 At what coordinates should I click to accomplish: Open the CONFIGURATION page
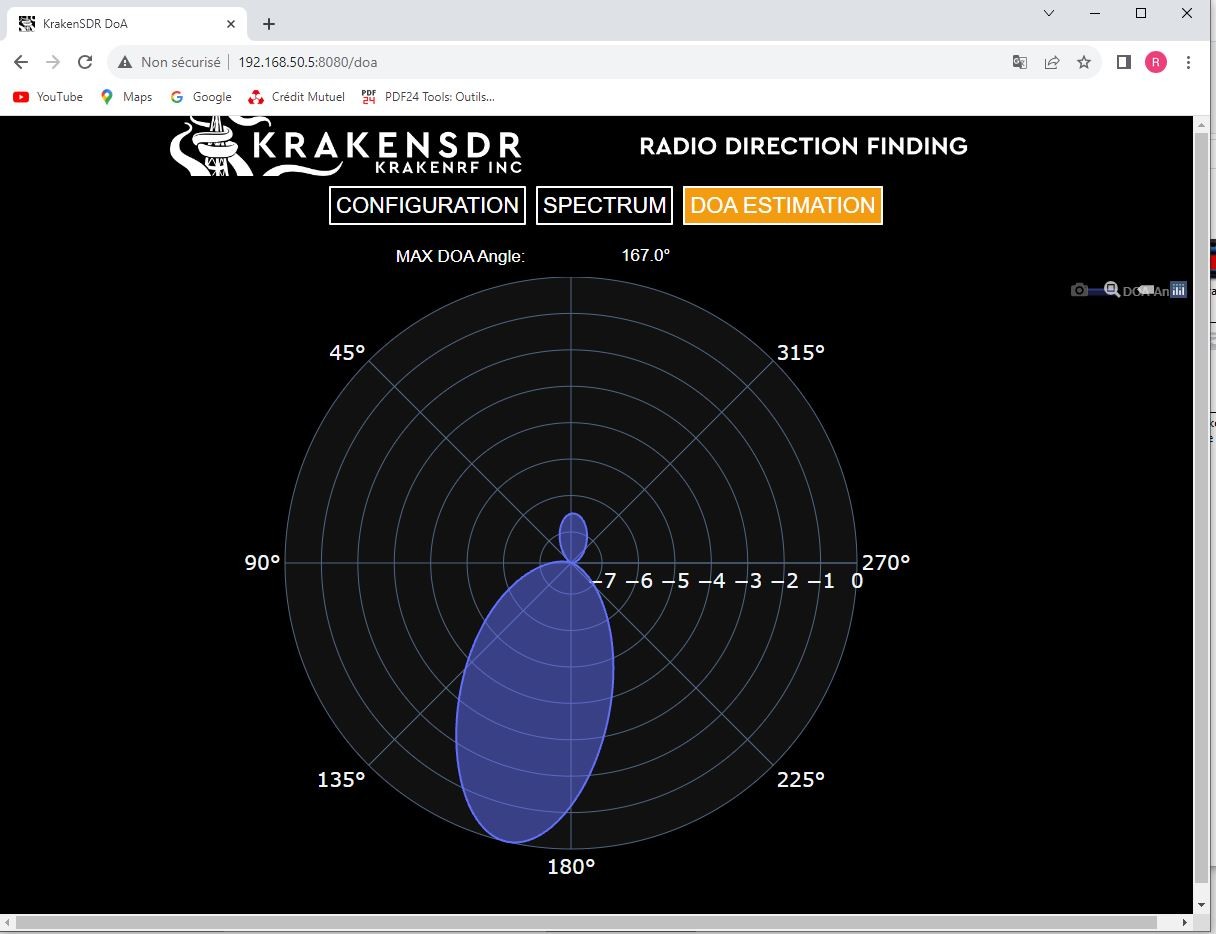427,205
